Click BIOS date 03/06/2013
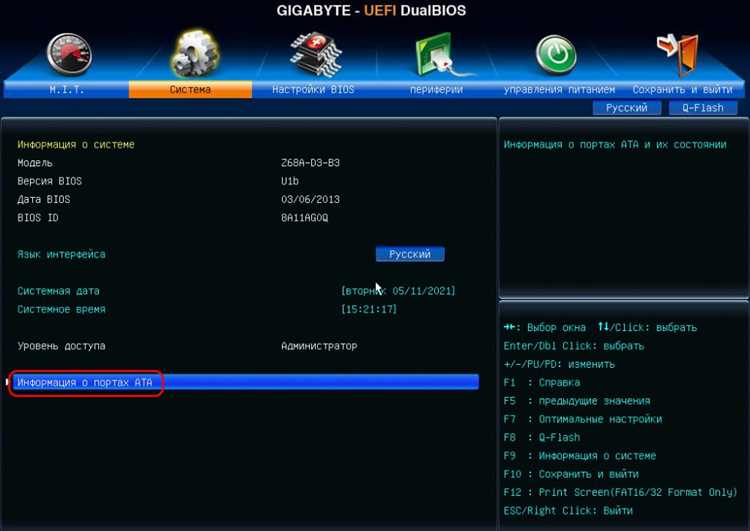750x531 pixels. pos(310,199)
